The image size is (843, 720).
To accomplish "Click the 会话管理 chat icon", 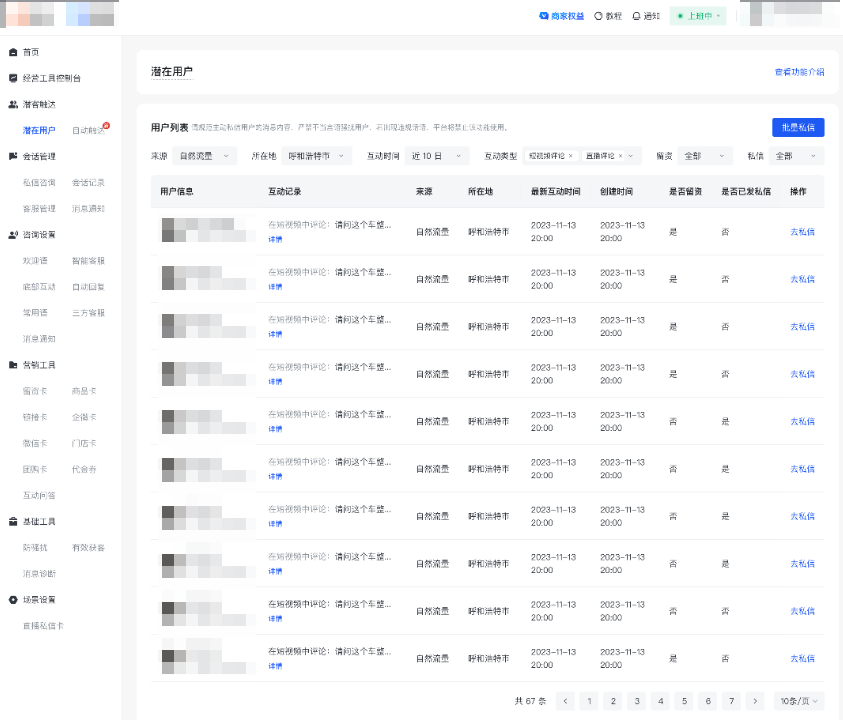I will [13, 156].
